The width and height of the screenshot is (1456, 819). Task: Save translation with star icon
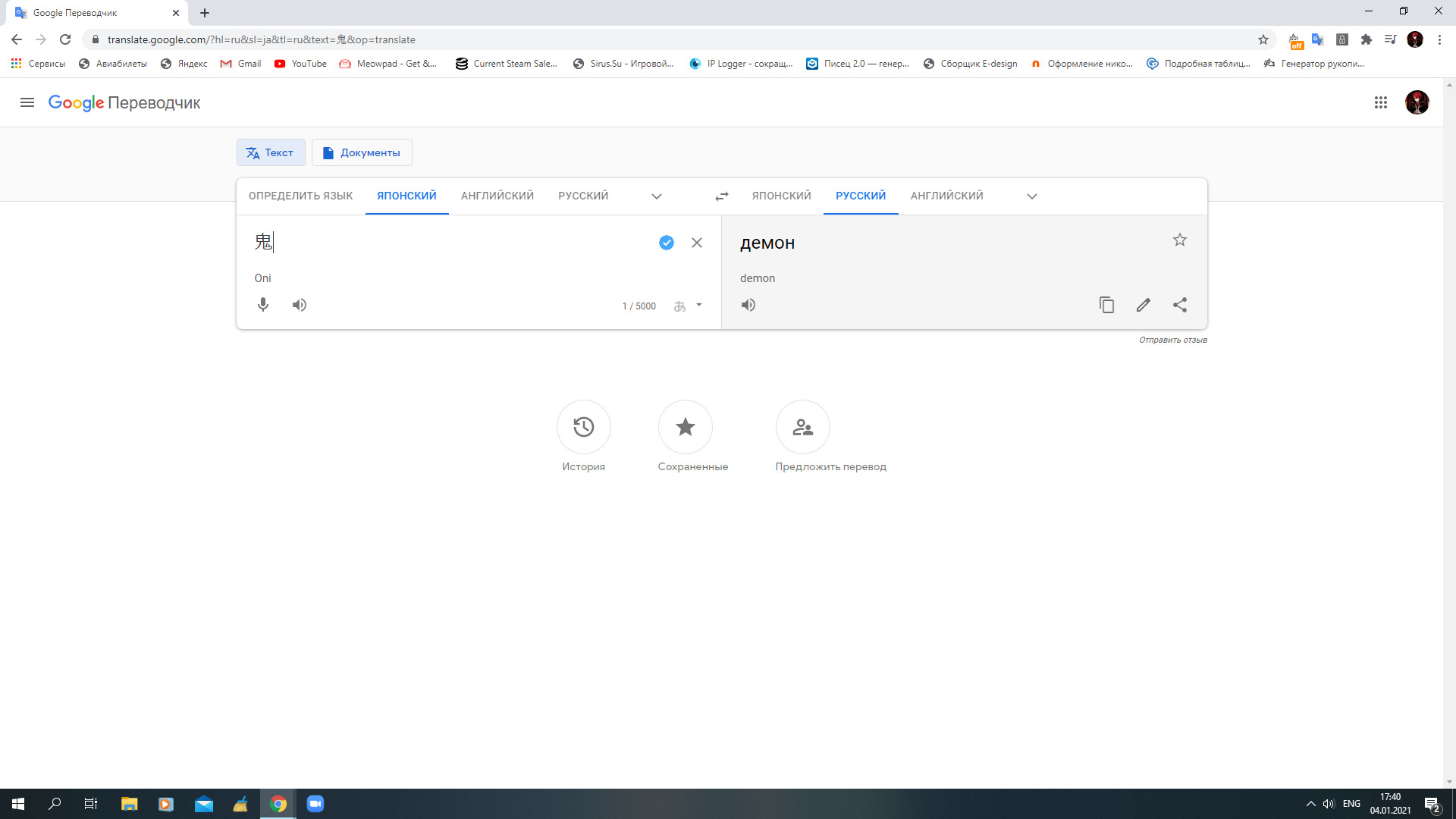pyautogui.click(x=1180, y=240)
